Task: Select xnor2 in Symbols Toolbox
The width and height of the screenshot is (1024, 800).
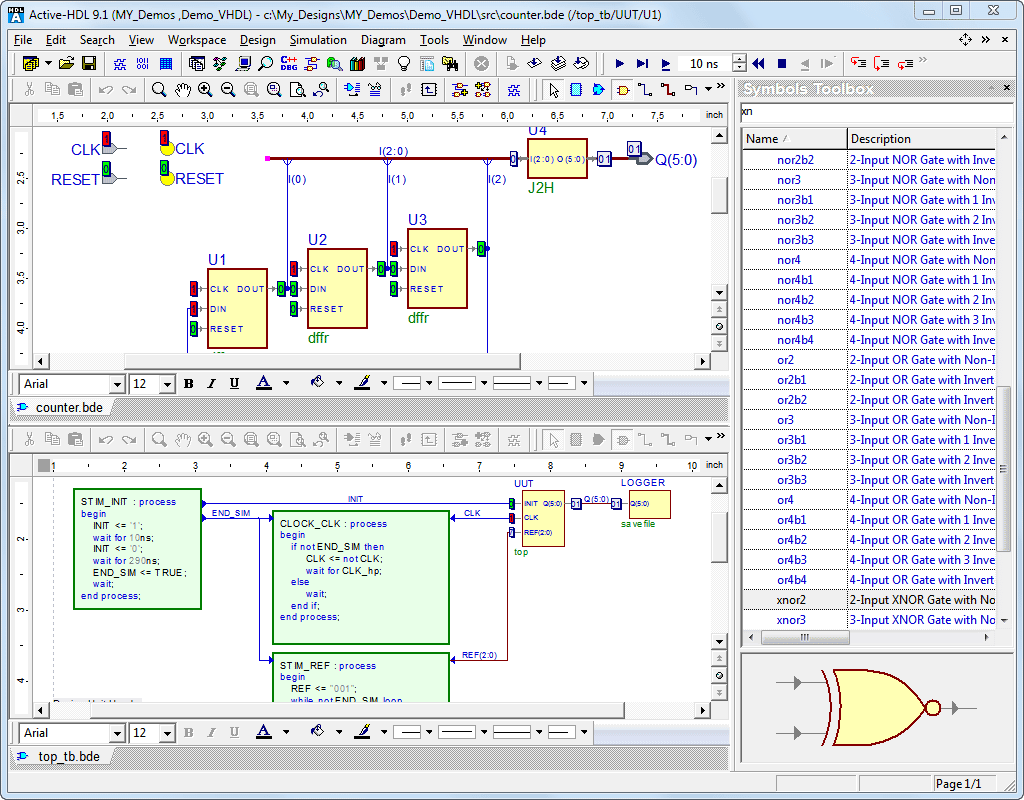Action: pyautogui.click(x=869, y=600)
